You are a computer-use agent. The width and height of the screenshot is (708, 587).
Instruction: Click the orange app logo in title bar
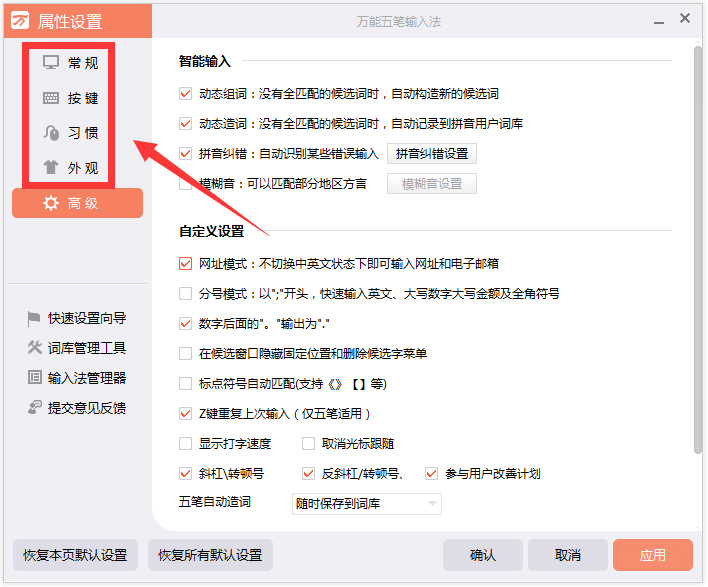pyautogui.click(x=20, y=21)
